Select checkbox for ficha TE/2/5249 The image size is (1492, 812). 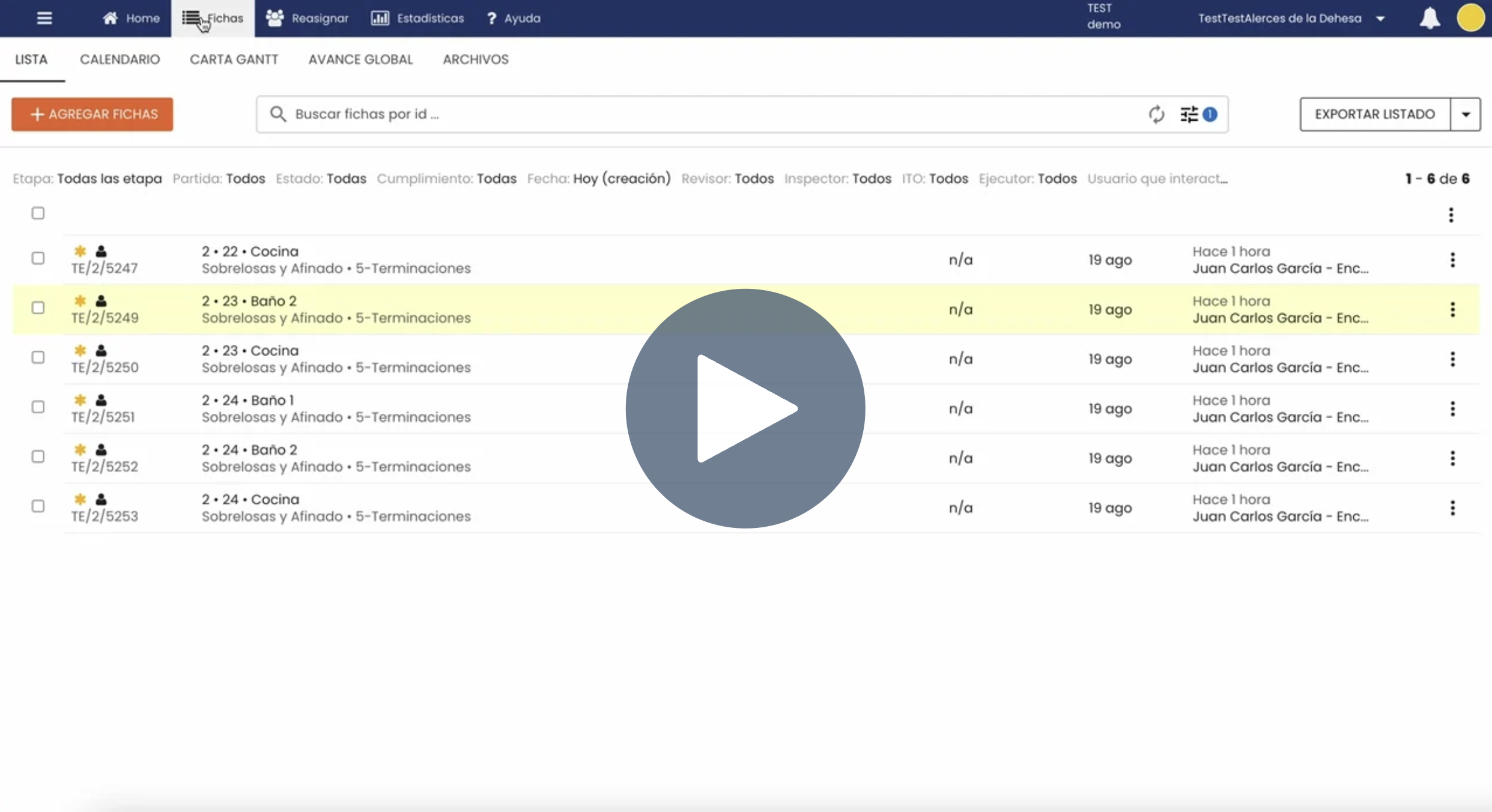click(x=38, y=308)
